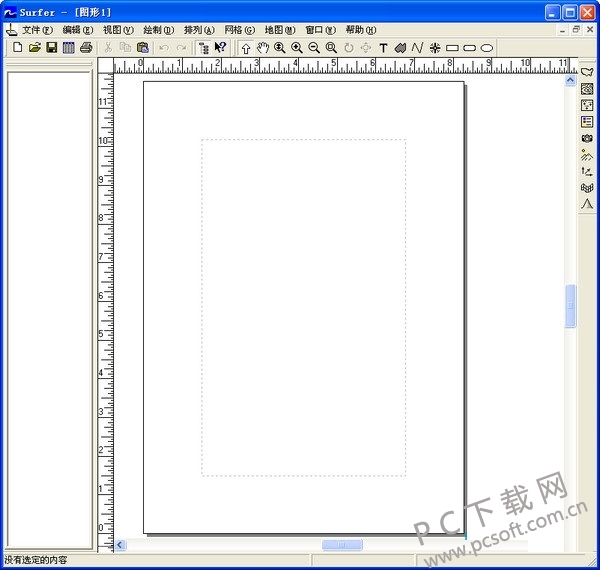
Task: Open the 帮助(H) menu
Action: click(361, 30)
